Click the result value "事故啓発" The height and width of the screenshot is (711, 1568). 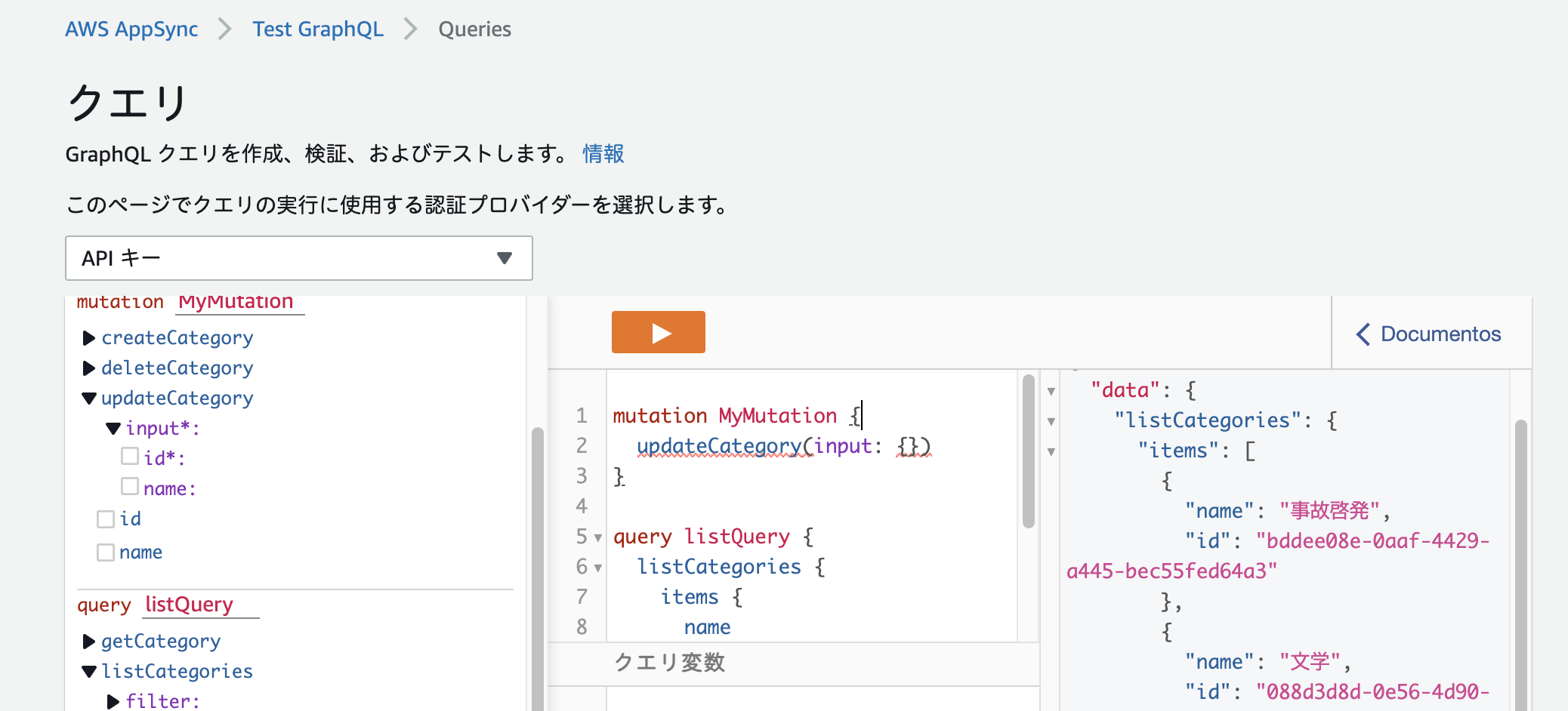(1330, 511)
